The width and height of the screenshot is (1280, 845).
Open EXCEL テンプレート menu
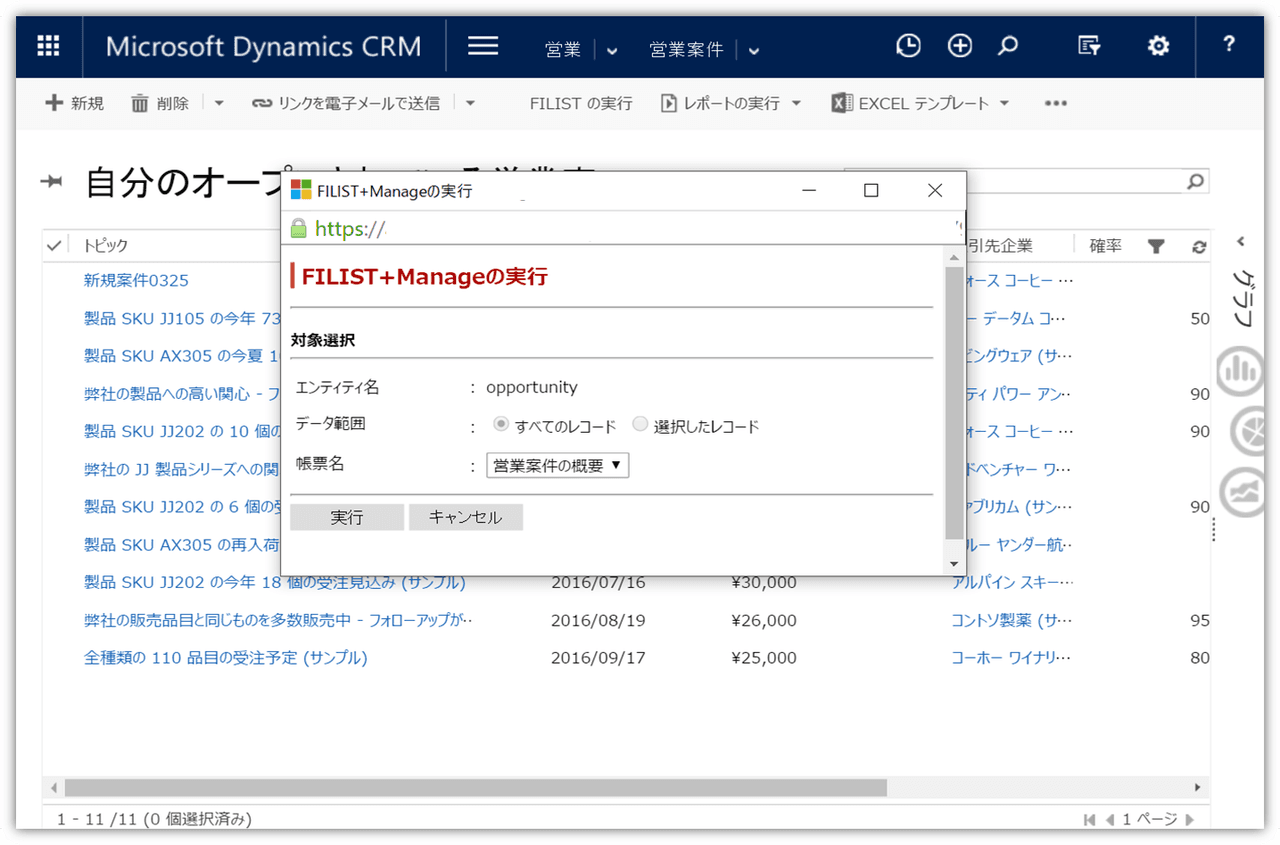point(921,103)
